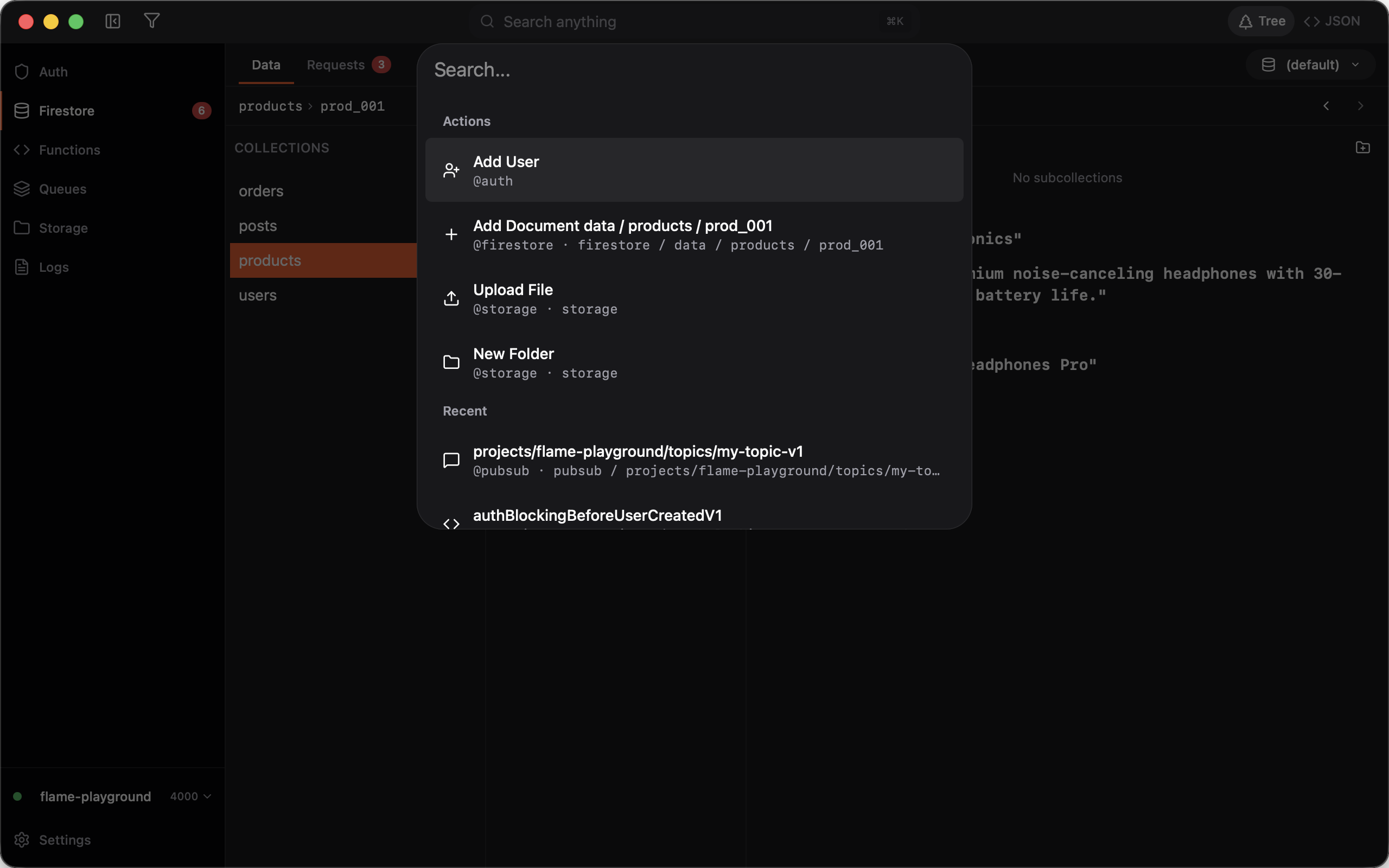Switch to Tree view
The image size is (1389, 868).
pos(1261,21)
